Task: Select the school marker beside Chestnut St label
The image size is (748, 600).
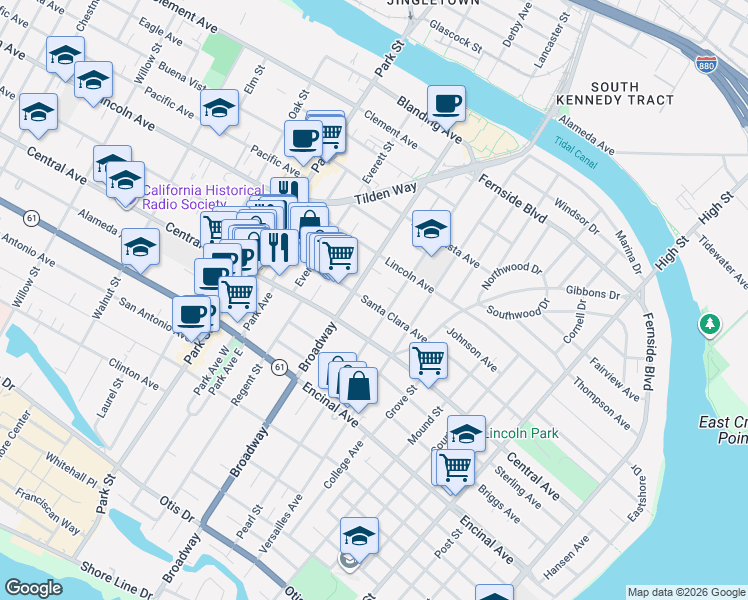Action: (x=65, y=58)
